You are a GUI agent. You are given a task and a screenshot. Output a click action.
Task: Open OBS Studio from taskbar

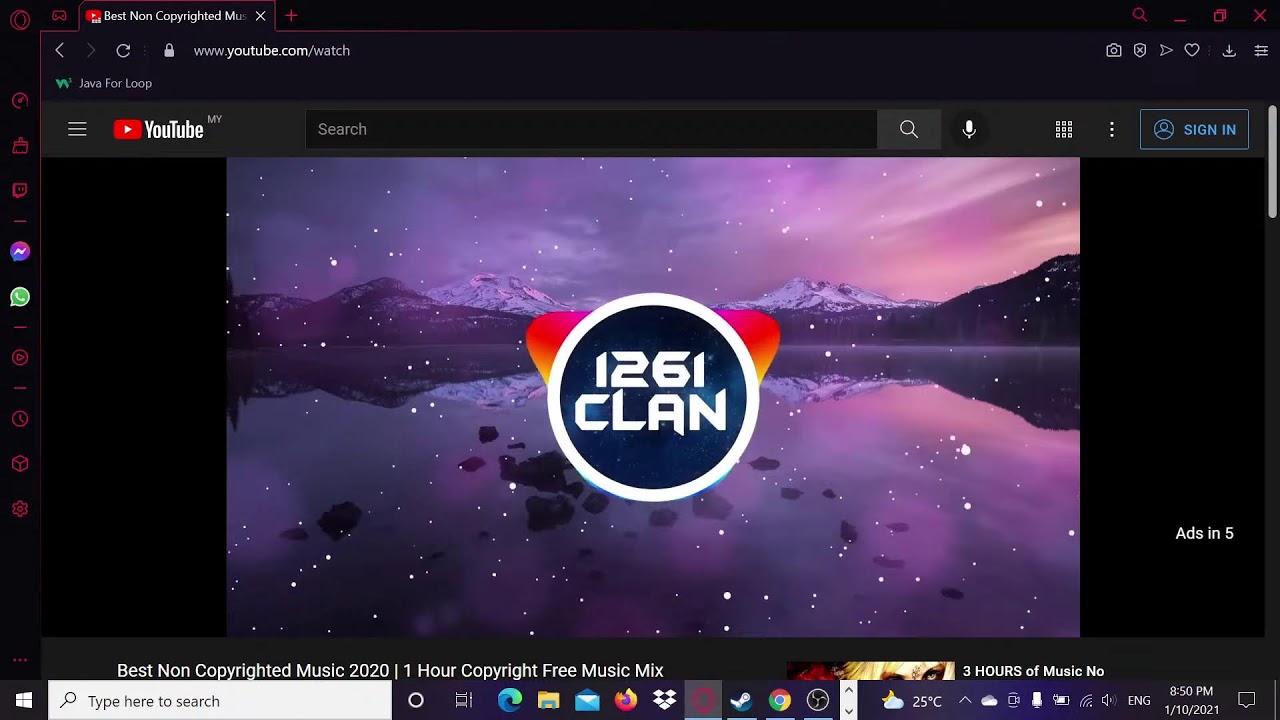coord(818,701)
